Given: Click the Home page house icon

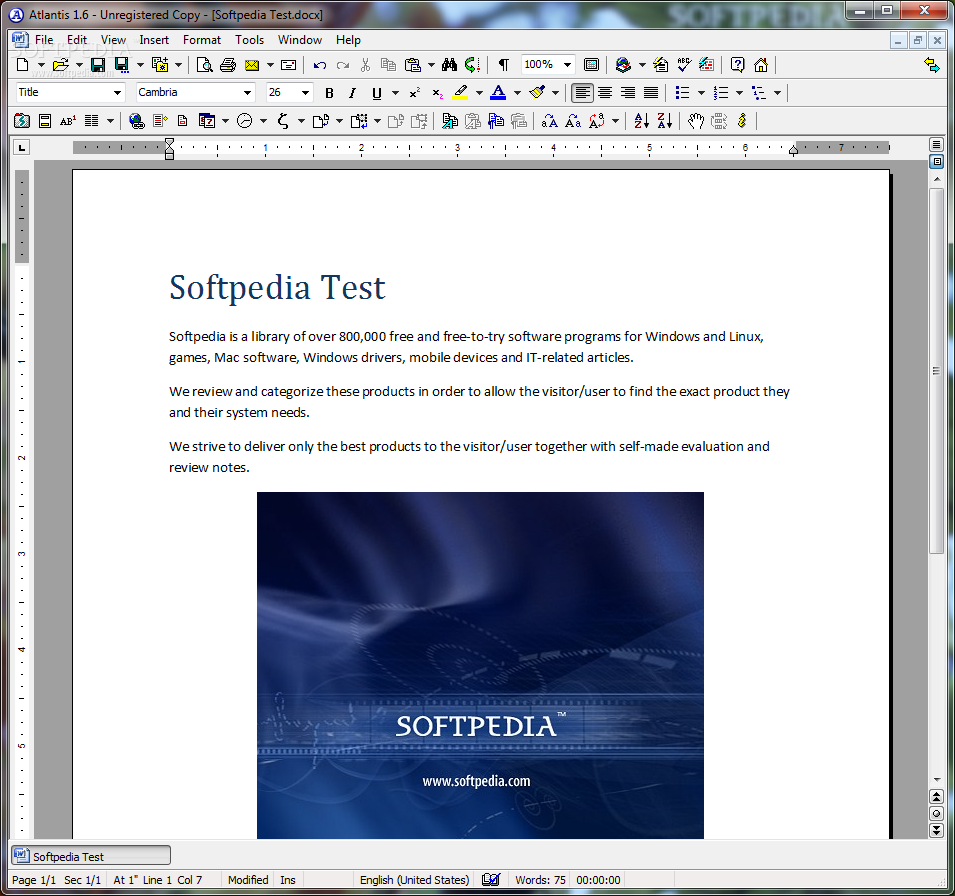Looking at the screenshot, I should [761, 65].
